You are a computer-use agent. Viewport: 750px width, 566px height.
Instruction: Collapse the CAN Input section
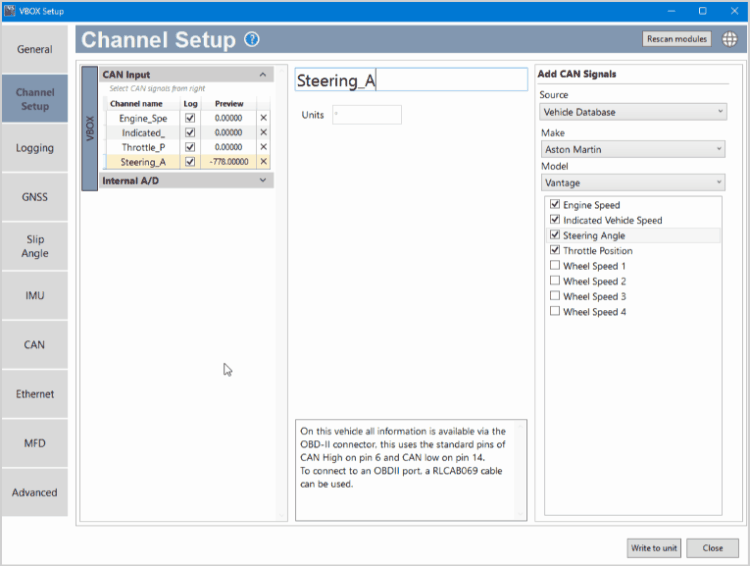click(263, 75)
